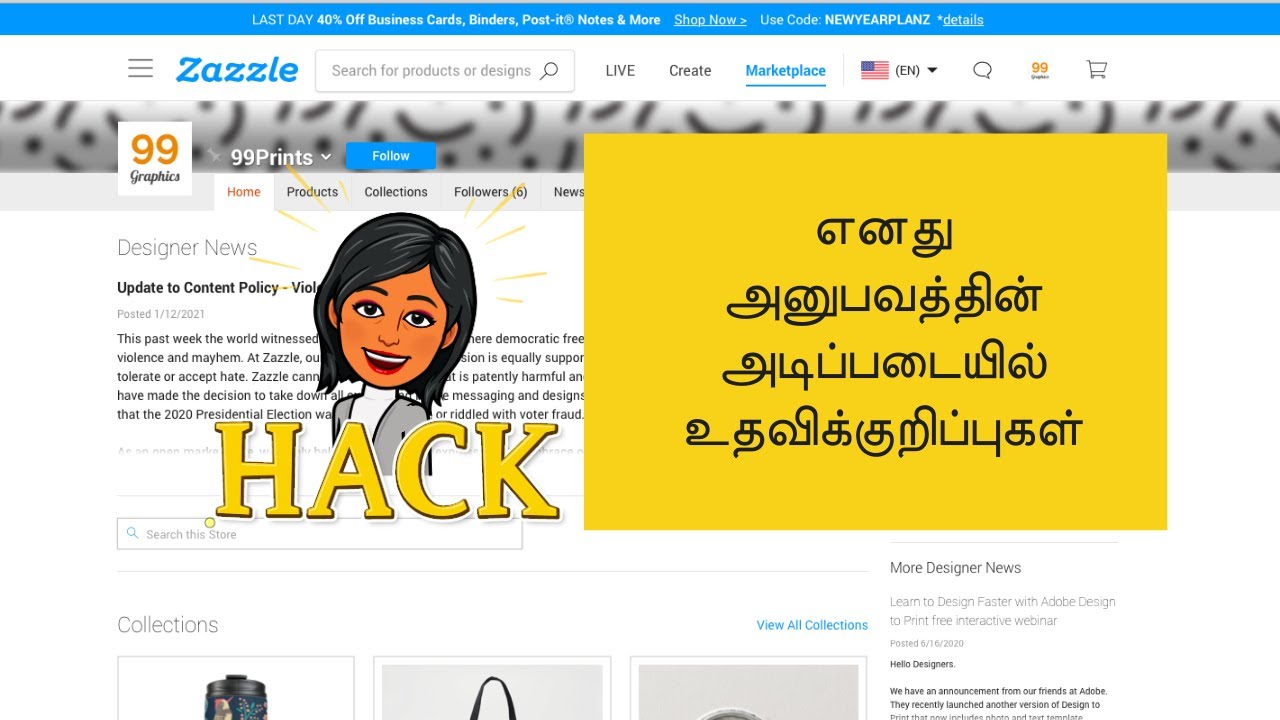This screenshot has height=720, width=1280.
Task: Expand the (EN) language dropdown
Action: coord(916,70)
